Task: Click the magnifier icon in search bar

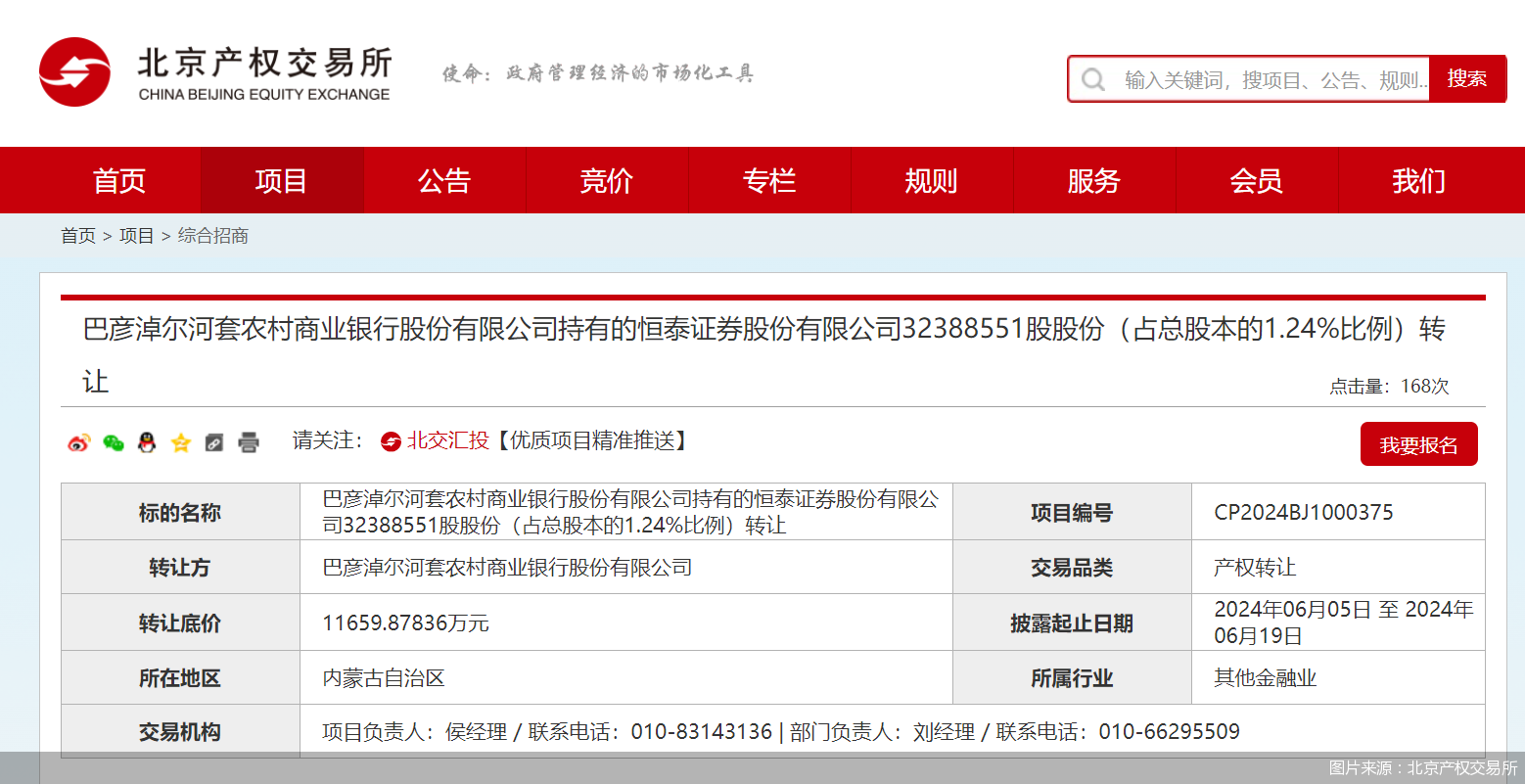Action: tap(1092, 79)
